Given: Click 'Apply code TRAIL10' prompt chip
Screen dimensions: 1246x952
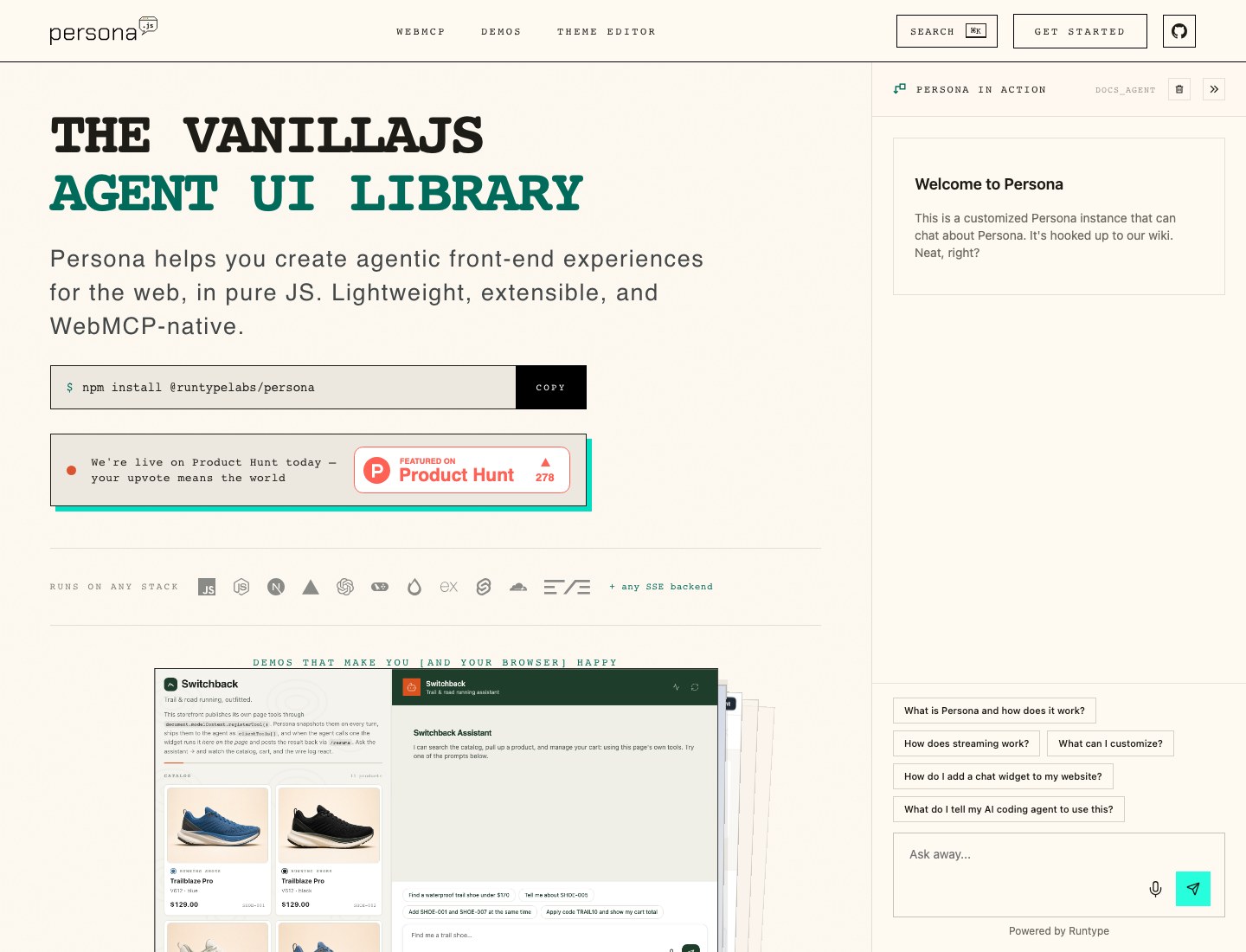Looking at the screenshot, I should coord(601,911).
